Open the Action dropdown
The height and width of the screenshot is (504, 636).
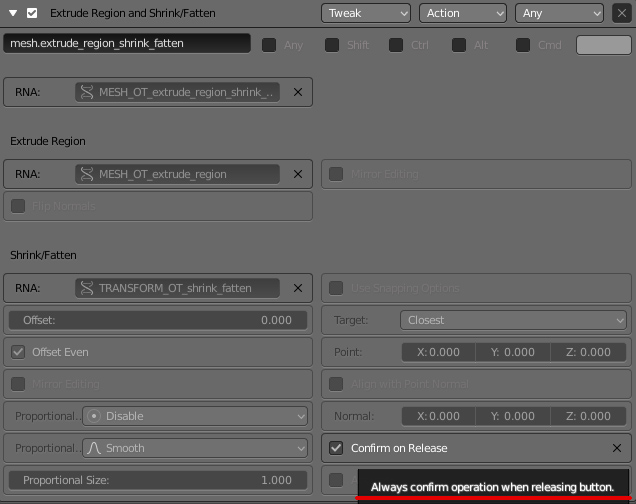click(x=463, y=13)
